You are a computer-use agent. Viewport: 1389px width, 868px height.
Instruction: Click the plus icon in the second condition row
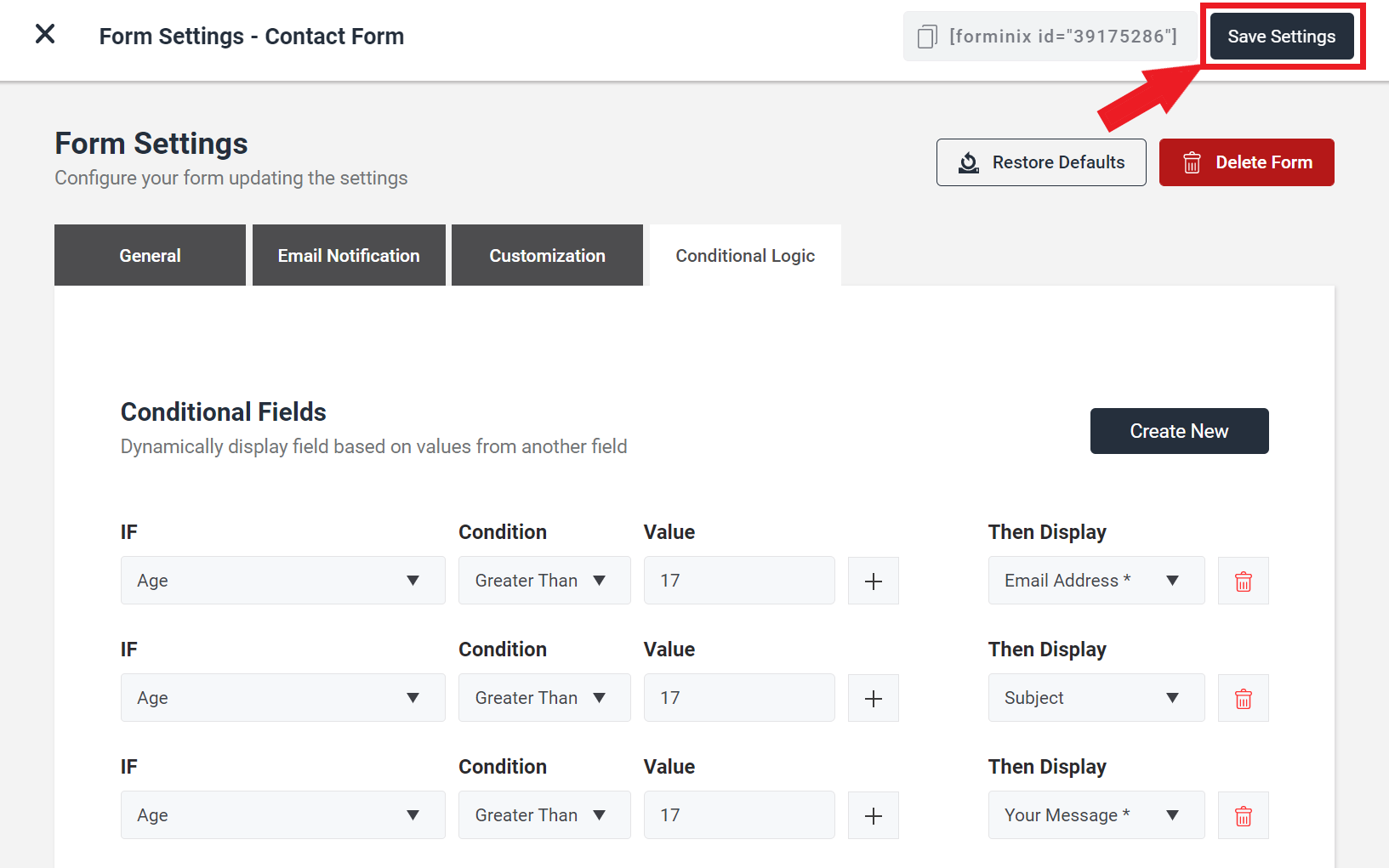pyautogui.click(x=873, y=698)
